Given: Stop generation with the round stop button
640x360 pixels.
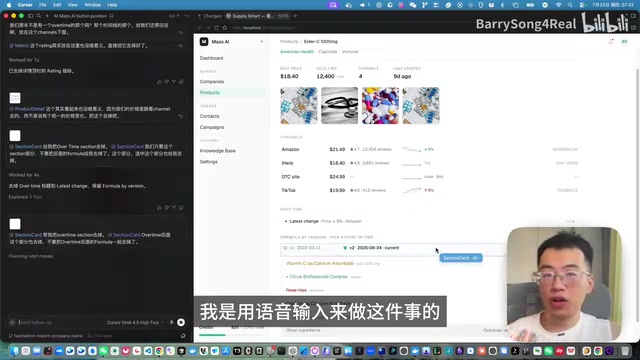Looking at the screenshot, I should (181, 322).
